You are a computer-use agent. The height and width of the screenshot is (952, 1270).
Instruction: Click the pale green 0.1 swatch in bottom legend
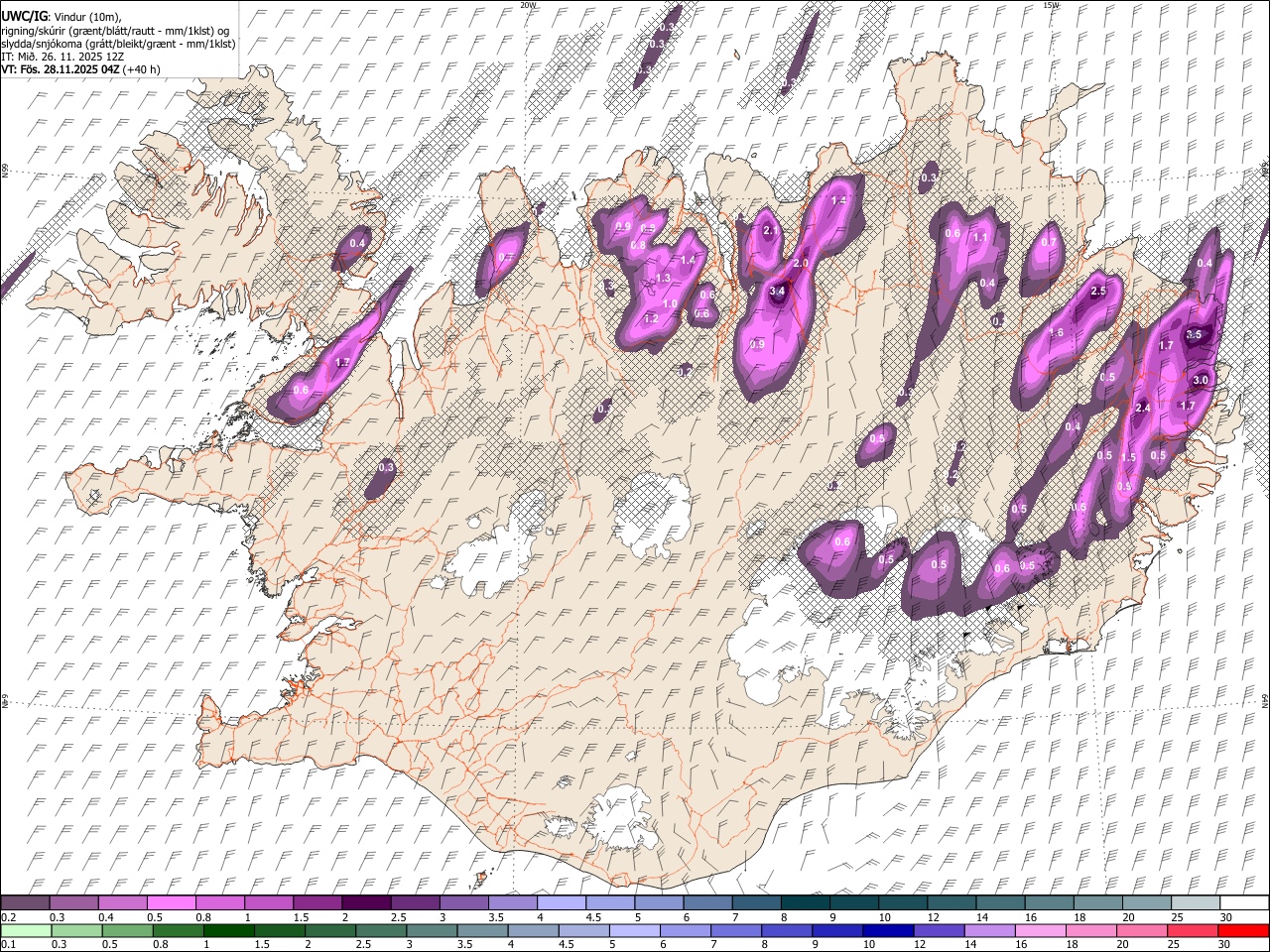click(26, 930)
